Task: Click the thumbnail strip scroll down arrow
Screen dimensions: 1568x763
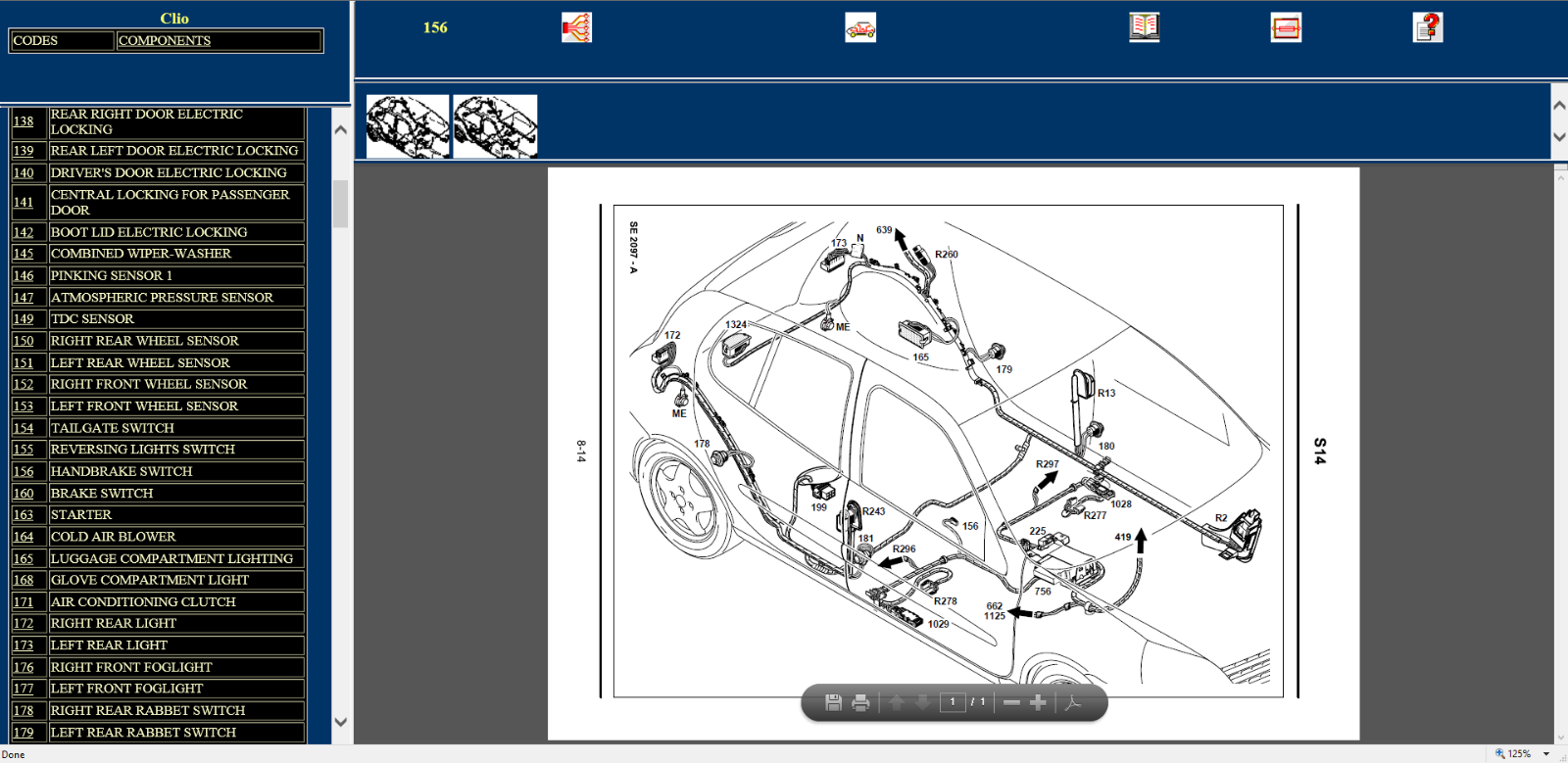Action: pyautogui.click(x=1559, y=138)
